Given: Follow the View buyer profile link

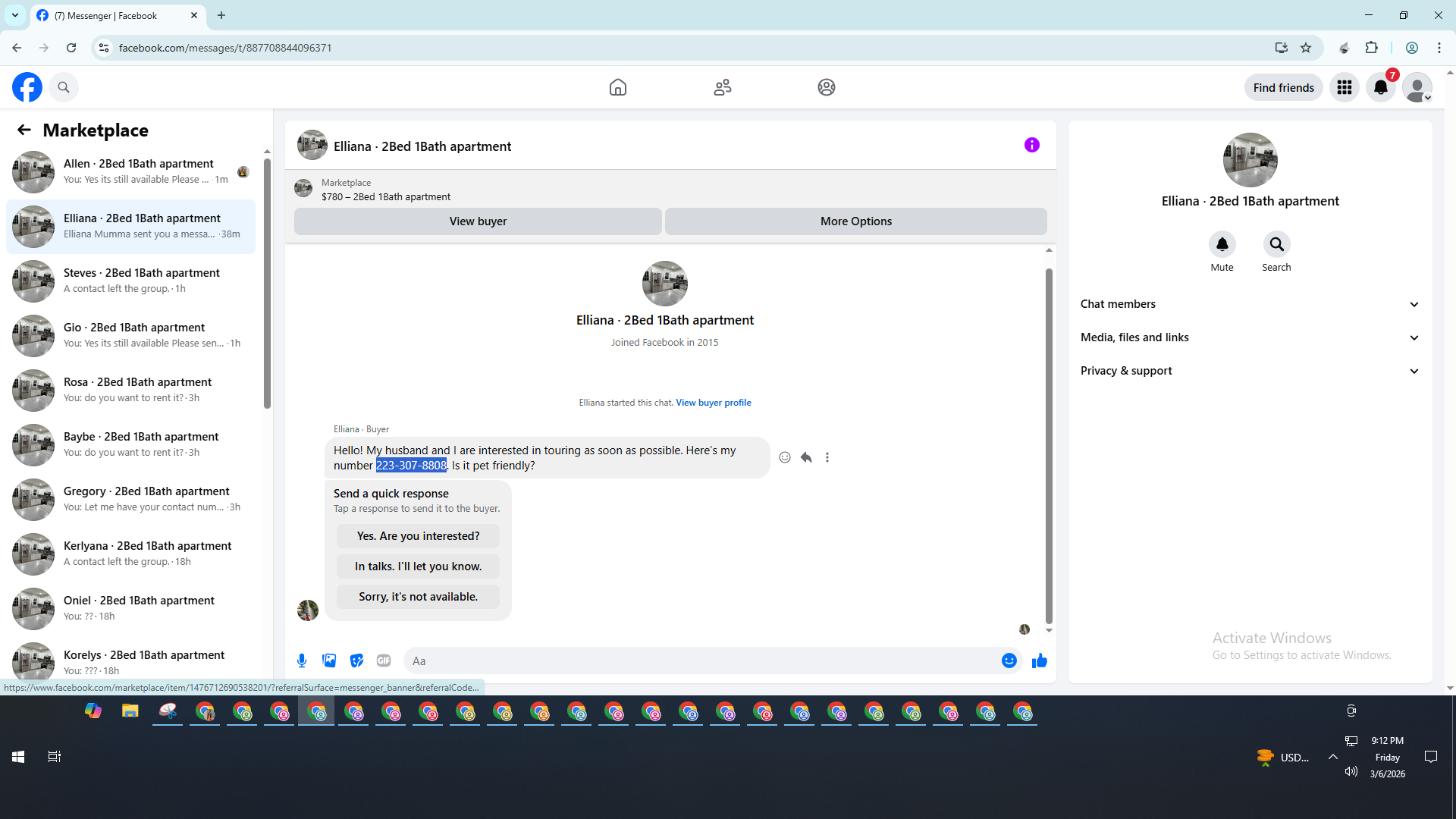Looking at the screenshot, I should click(x=713, y=403).
